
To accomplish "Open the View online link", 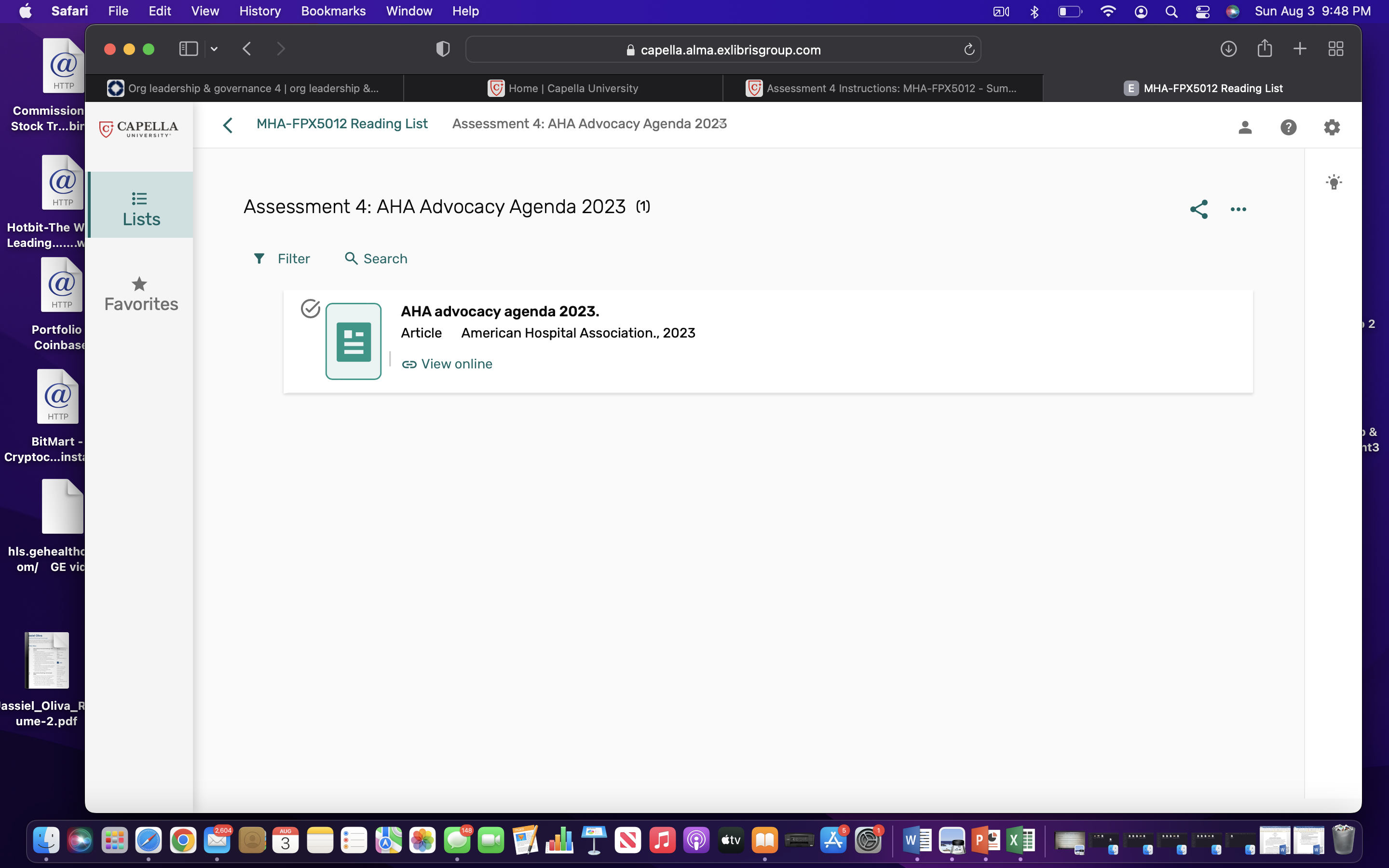I will click(x=447, y=364).
